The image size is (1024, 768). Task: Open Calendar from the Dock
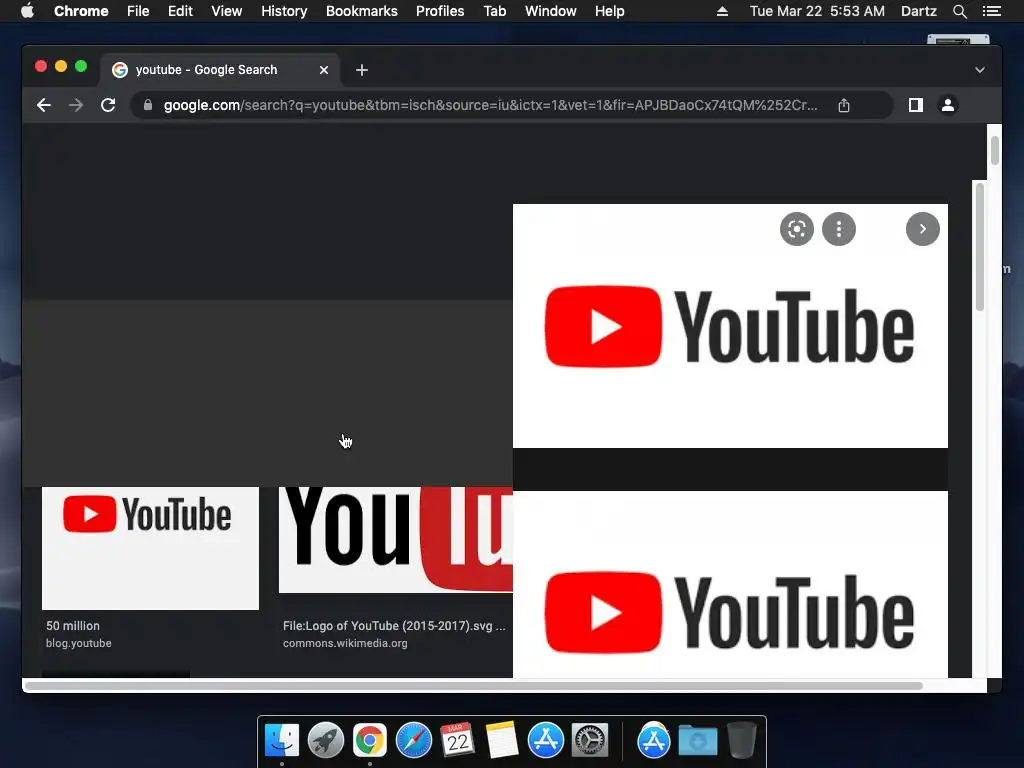click(x=457, y=741)
